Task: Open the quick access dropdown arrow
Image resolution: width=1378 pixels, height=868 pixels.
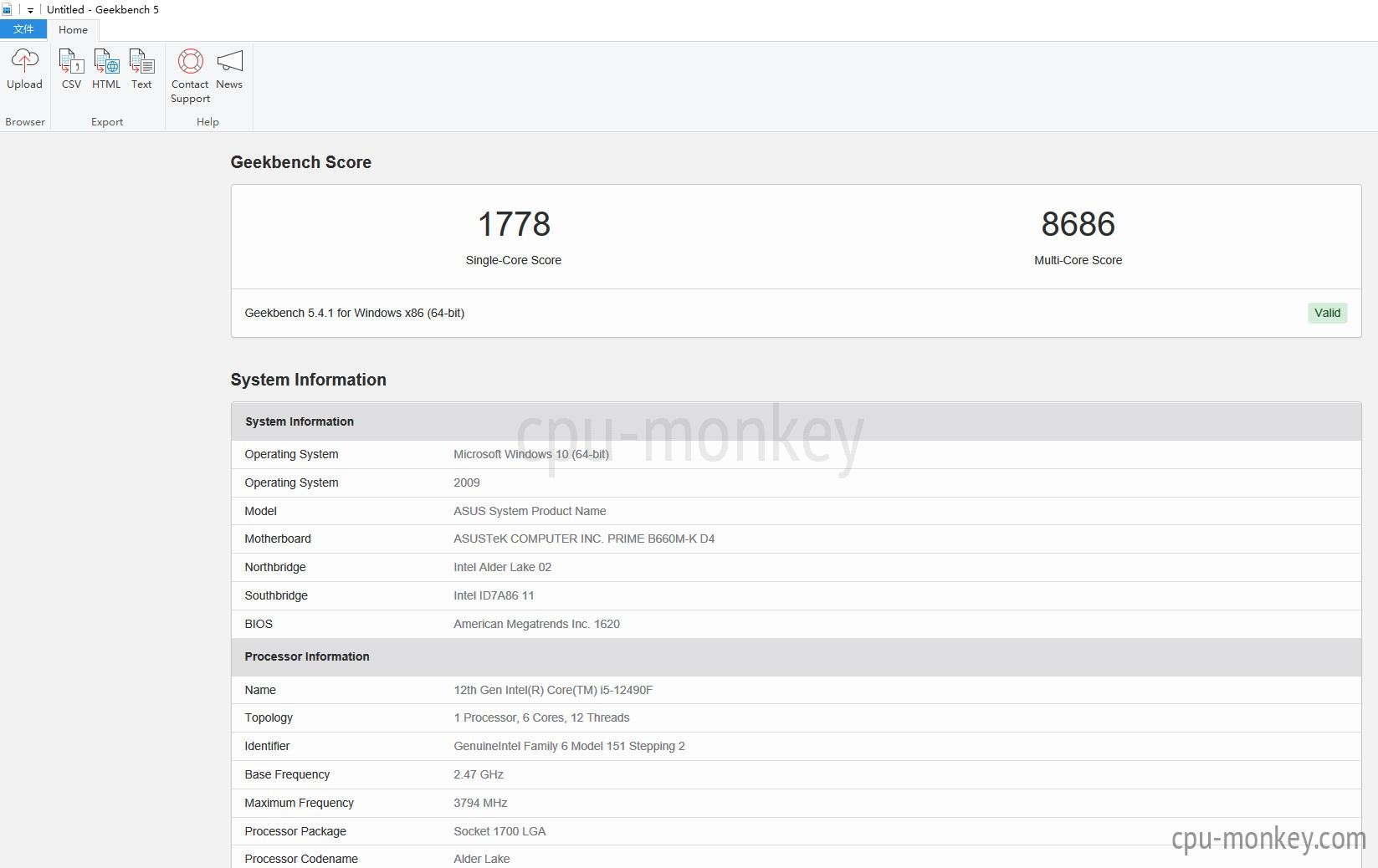Action: tap(30, 10)
